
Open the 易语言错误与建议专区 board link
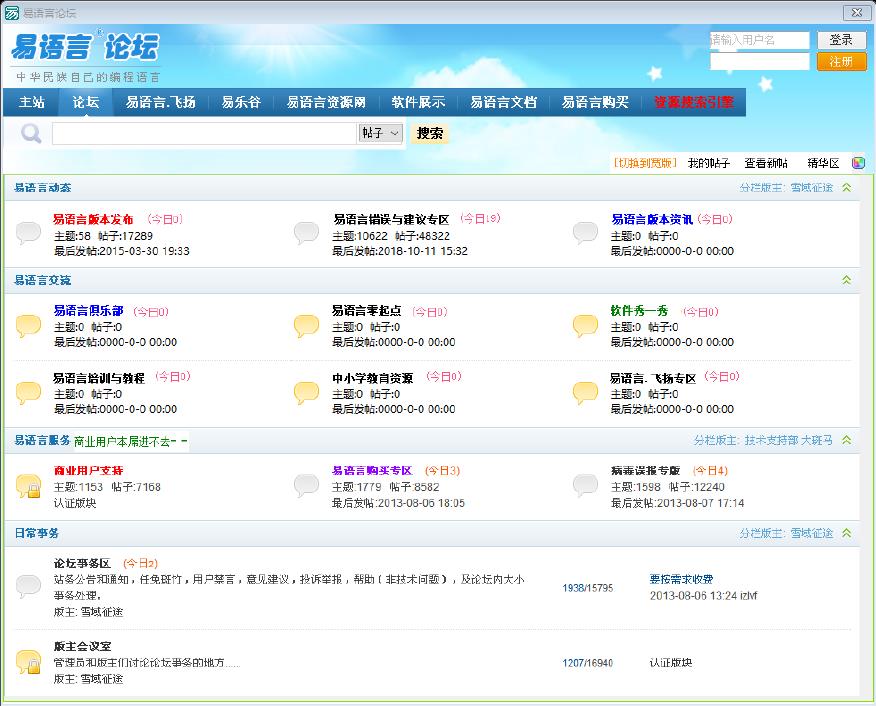pos(391,219)
